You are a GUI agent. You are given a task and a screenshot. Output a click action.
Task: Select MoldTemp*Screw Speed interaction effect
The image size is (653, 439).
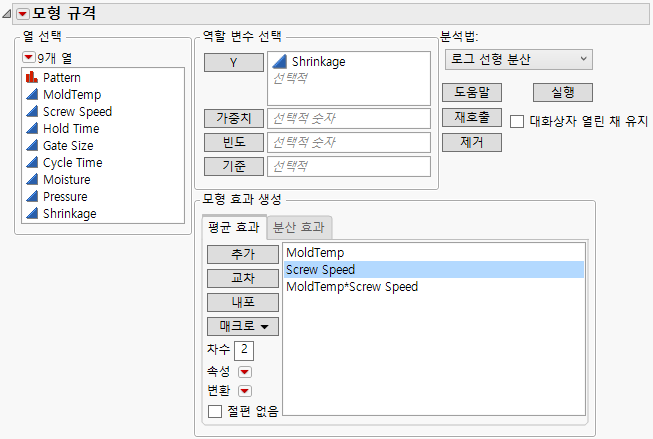(434, 287)
